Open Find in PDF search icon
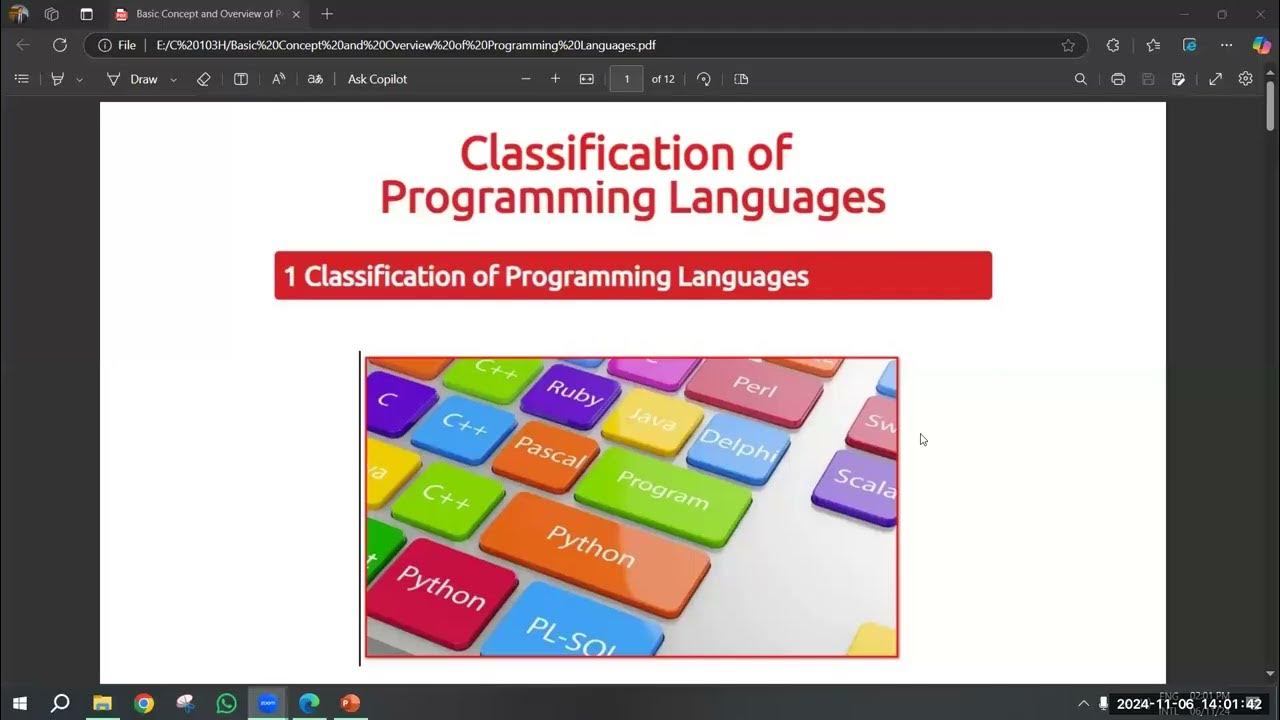Viewport: 1280px width, 720px height. coord(1080,79)
